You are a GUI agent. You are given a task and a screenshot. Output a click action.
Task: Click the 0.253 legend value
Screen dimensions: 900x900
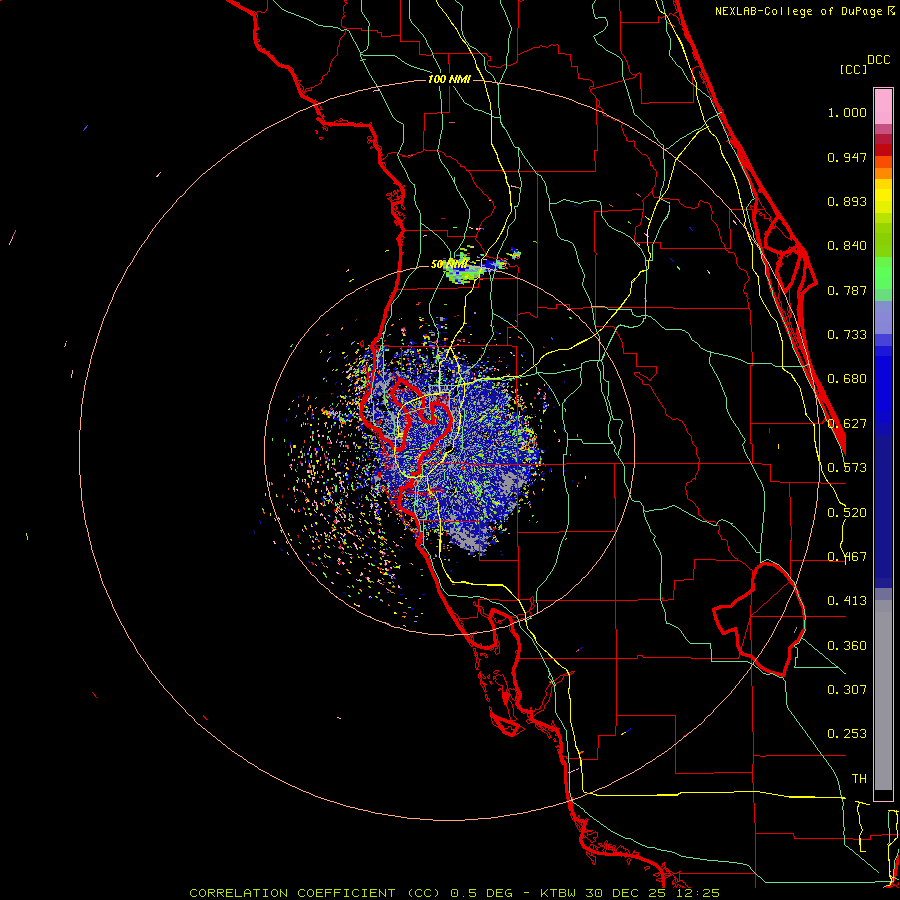click(847, 734)
